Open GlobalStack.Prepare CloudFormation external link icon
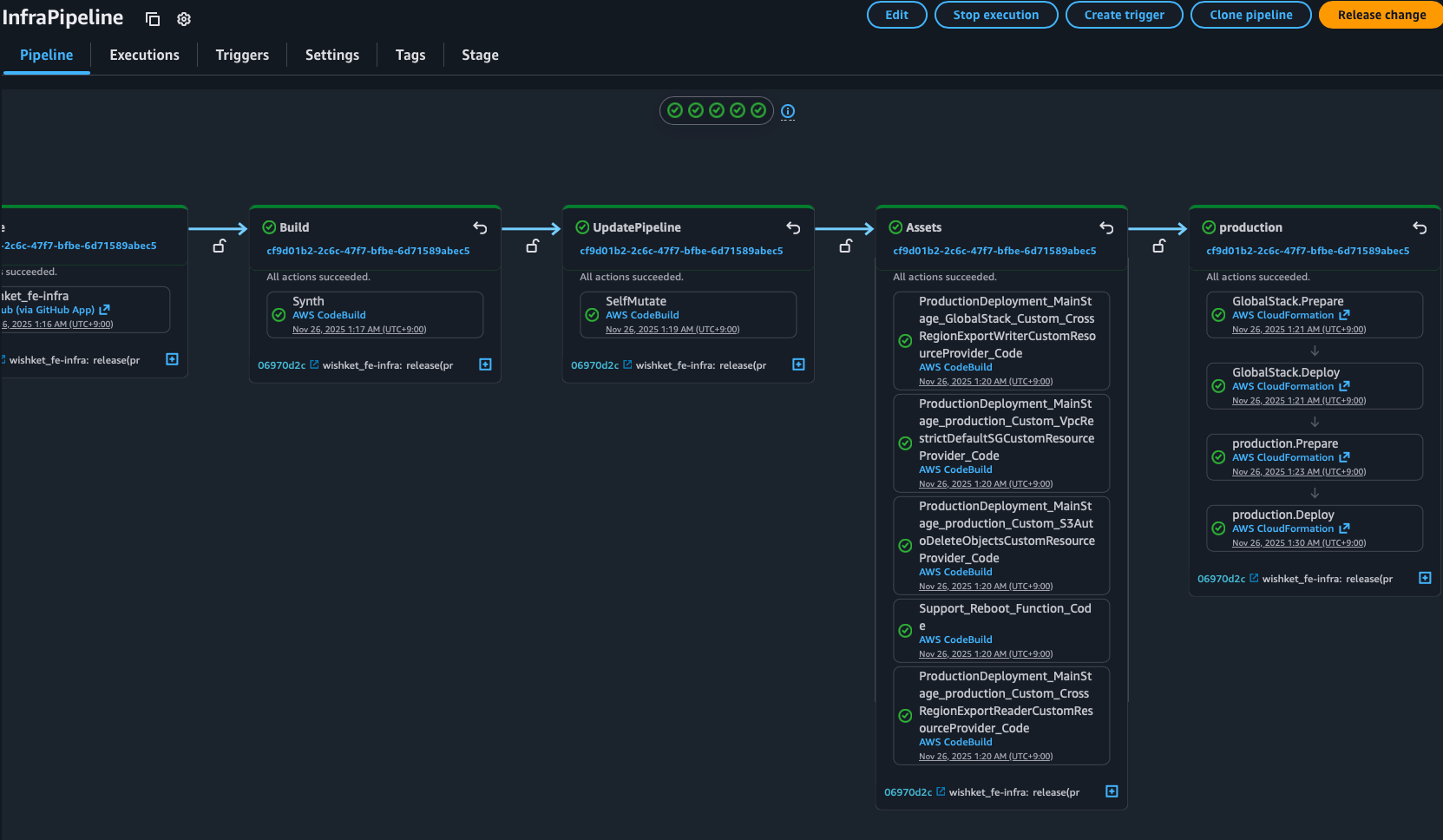This screenshot has height=840, width=1443. (x=1344, y=315)
